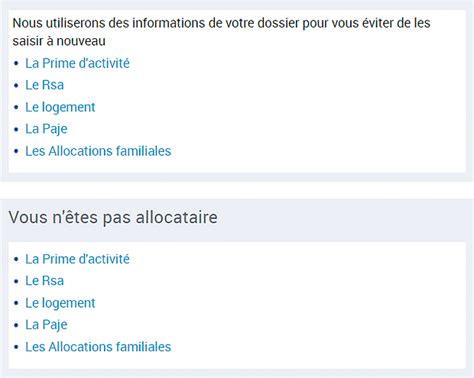Open La Prime d'activité link in upper list
Viewport: 474px width, 378px height.
77,63
